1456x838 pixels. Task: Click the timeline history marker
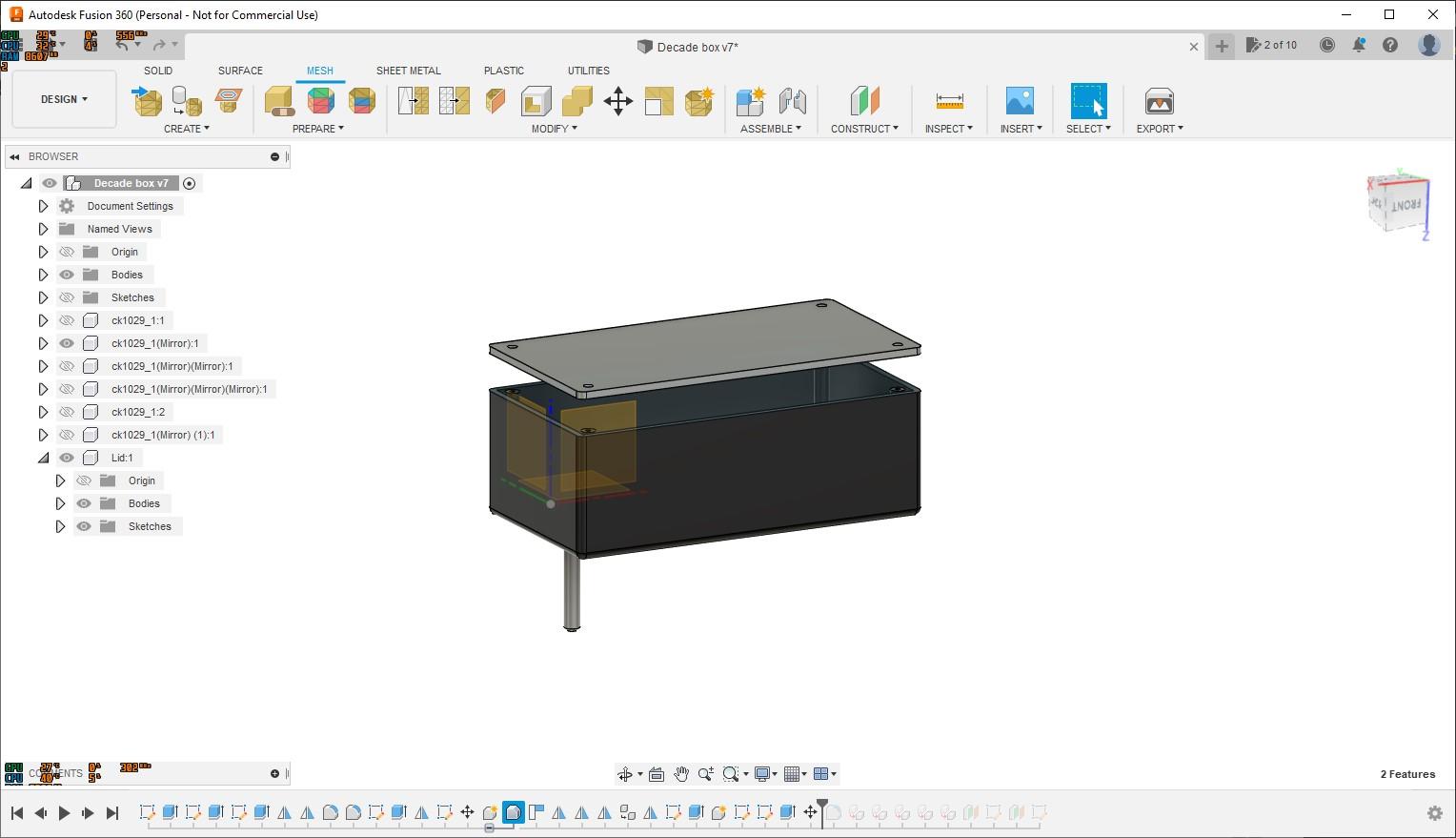(822, 810)
